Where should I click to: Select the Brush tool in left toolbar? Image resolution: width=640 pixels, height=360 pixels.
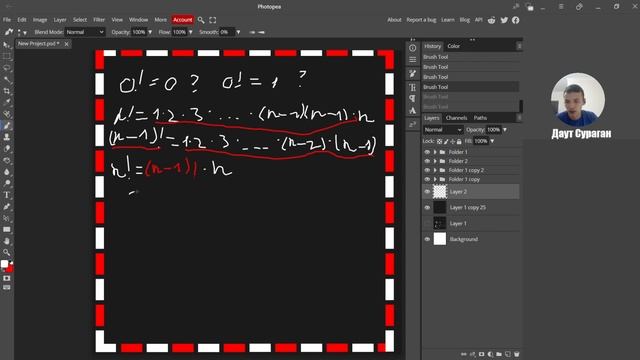point(7,126)
